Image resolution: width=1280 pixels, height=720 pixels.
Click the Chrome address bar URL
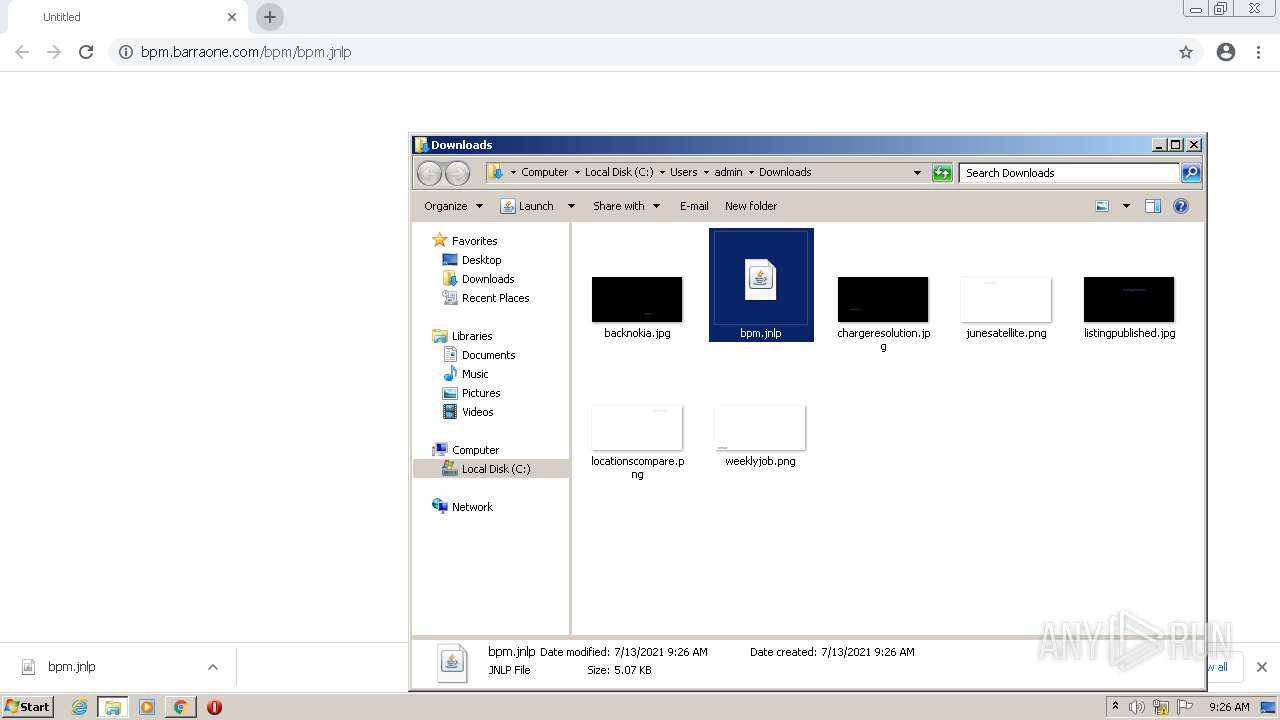(x=246, y=52)
